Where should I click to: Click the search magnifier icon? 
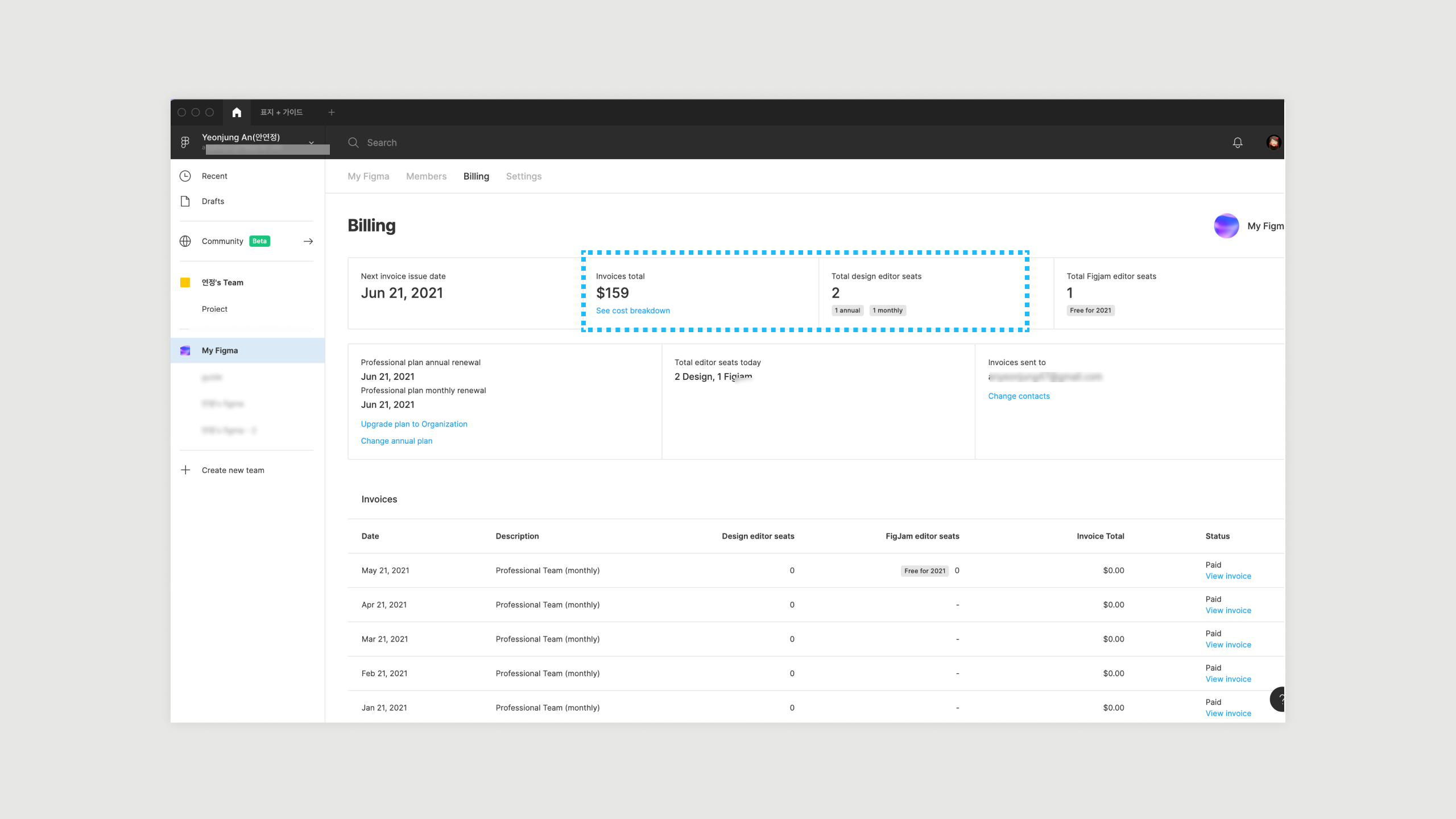click(x=353, y=142)
